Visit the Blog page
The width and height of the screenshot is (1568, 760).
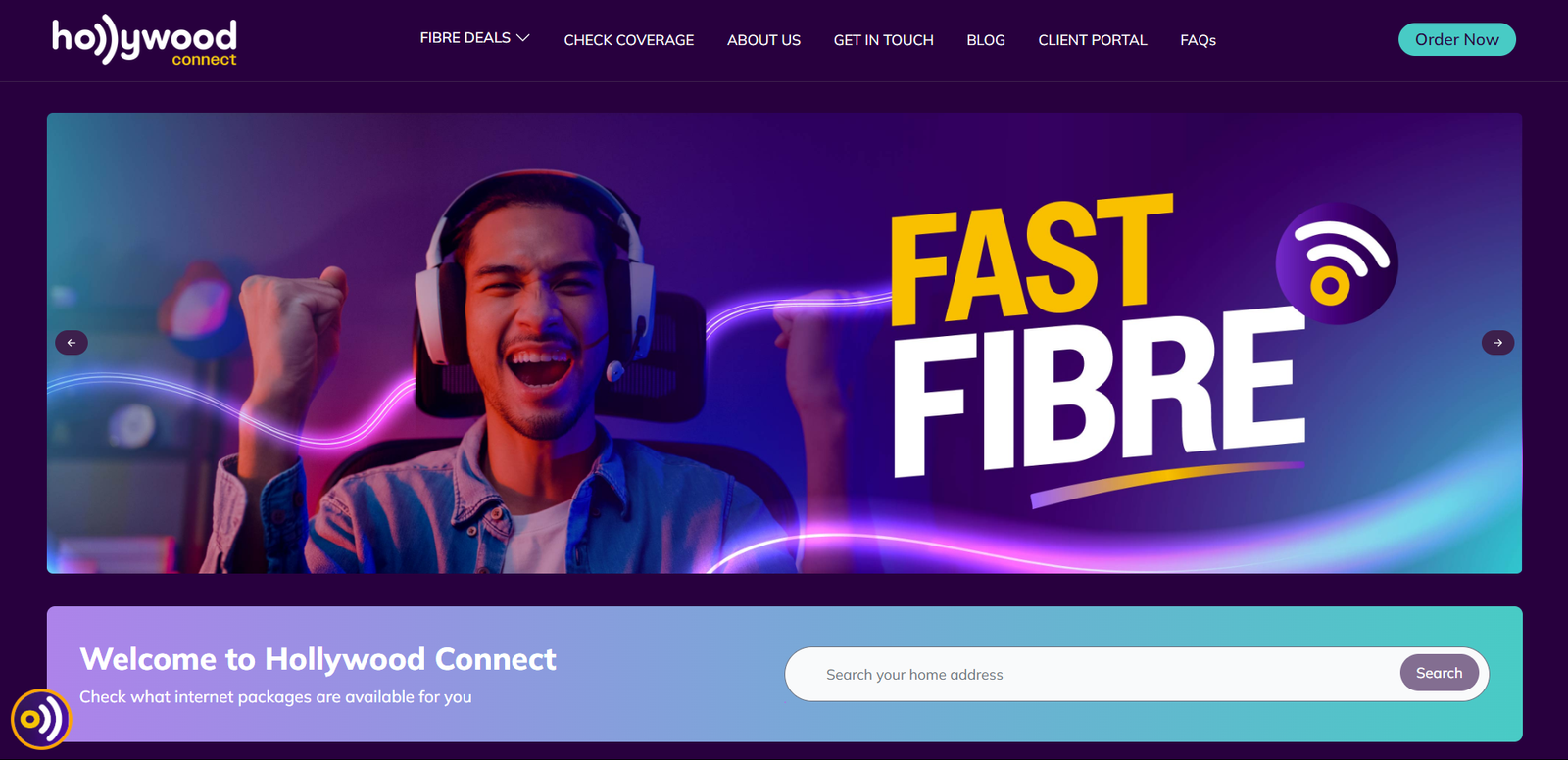coord(986,40)
